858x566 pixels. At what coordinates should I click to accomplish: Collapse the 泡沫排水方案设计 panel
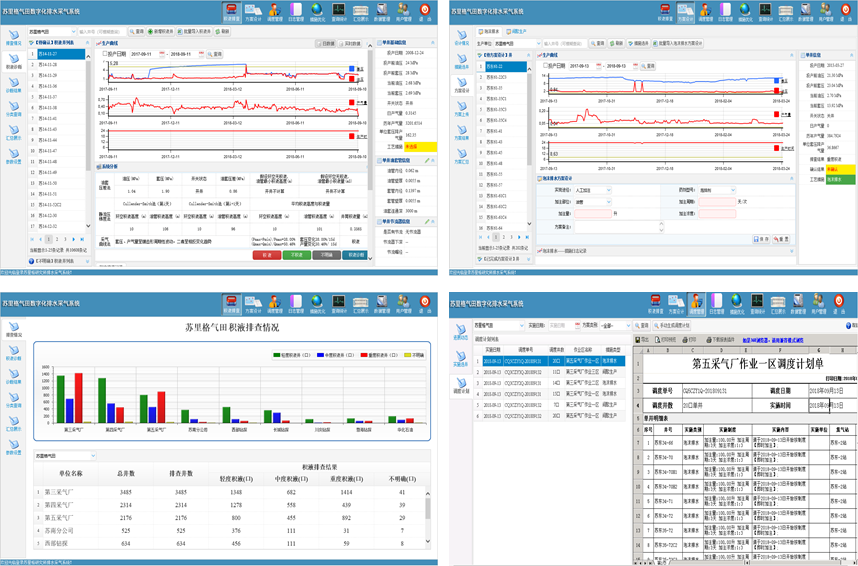pyautogui.click(x=791, y=179)
